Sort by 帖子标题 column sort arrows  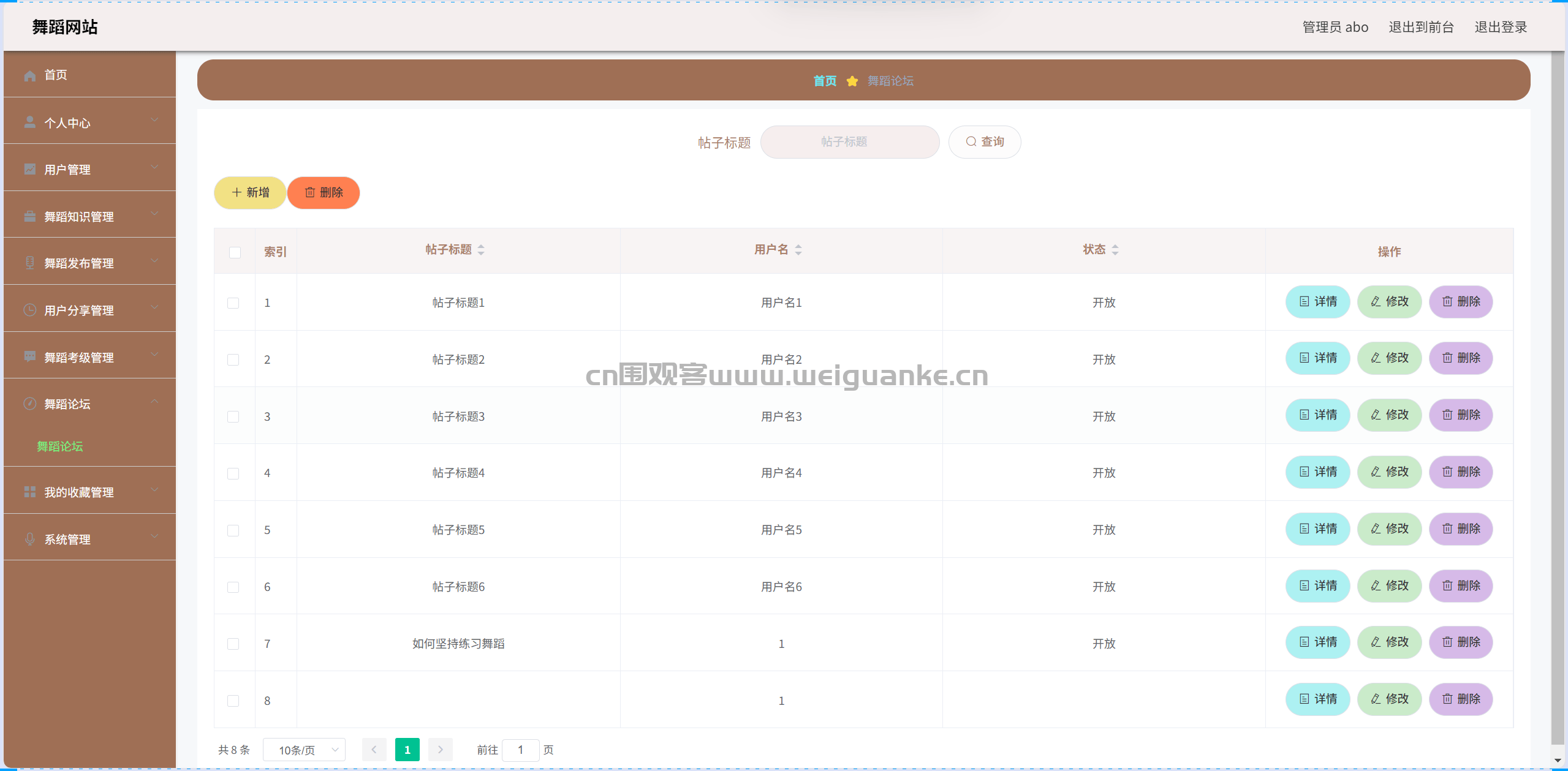481,250
